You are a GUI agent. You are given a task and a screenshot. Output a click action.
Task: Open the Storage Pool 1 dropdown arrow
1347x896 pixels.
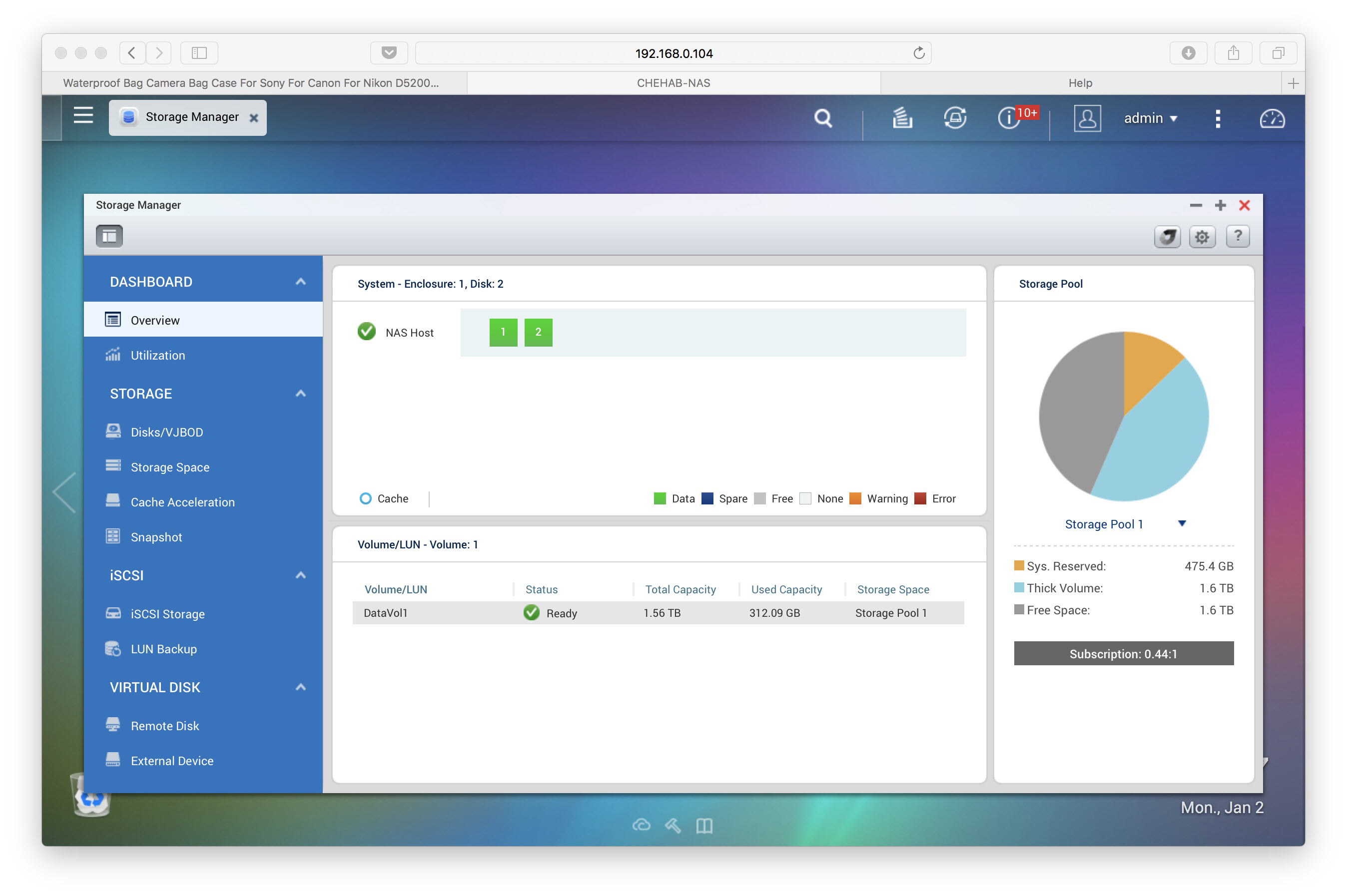click(1182, 523)
